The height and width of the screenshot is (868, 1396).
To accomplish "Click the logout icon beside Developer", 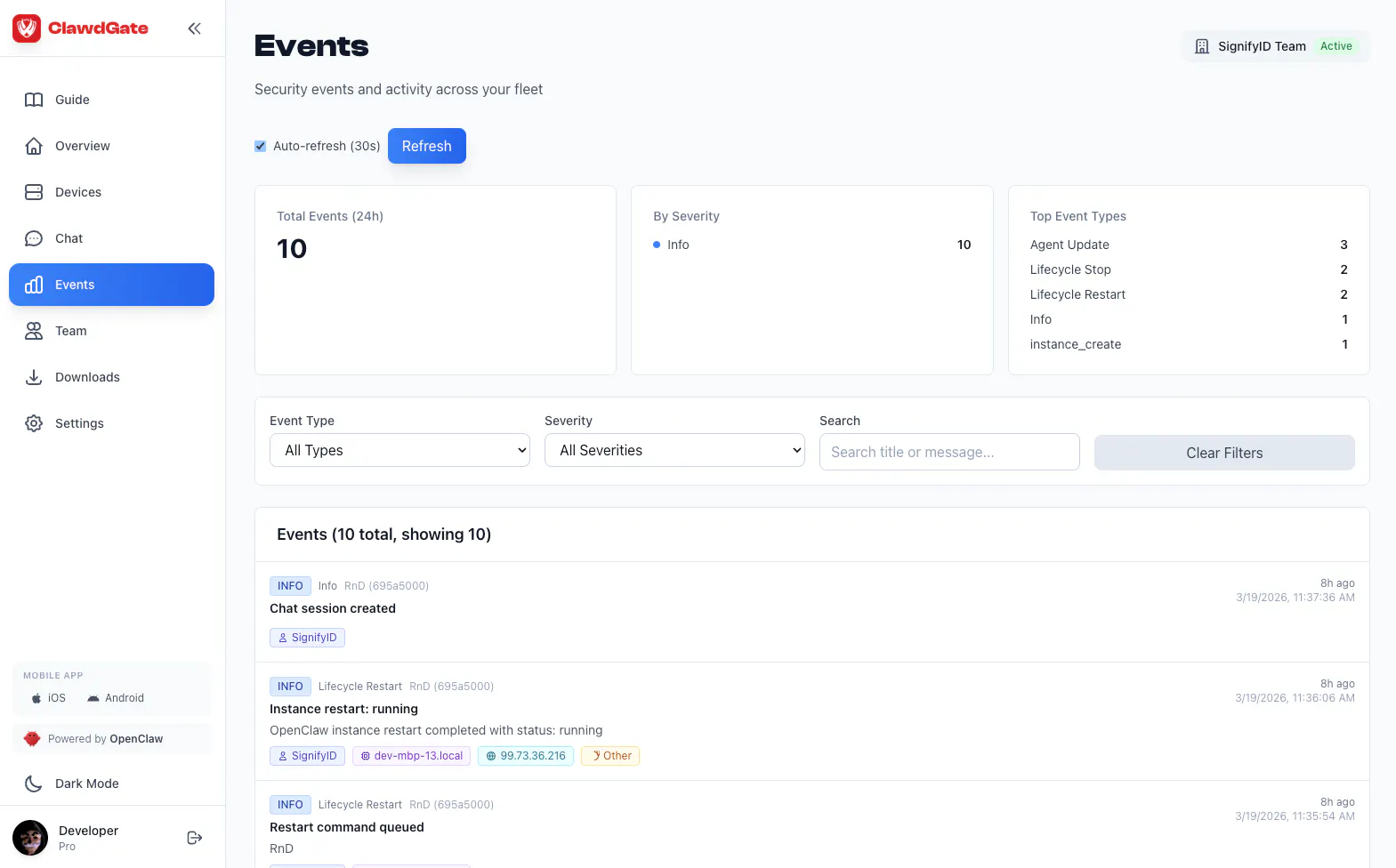I will tap(195, 838).
